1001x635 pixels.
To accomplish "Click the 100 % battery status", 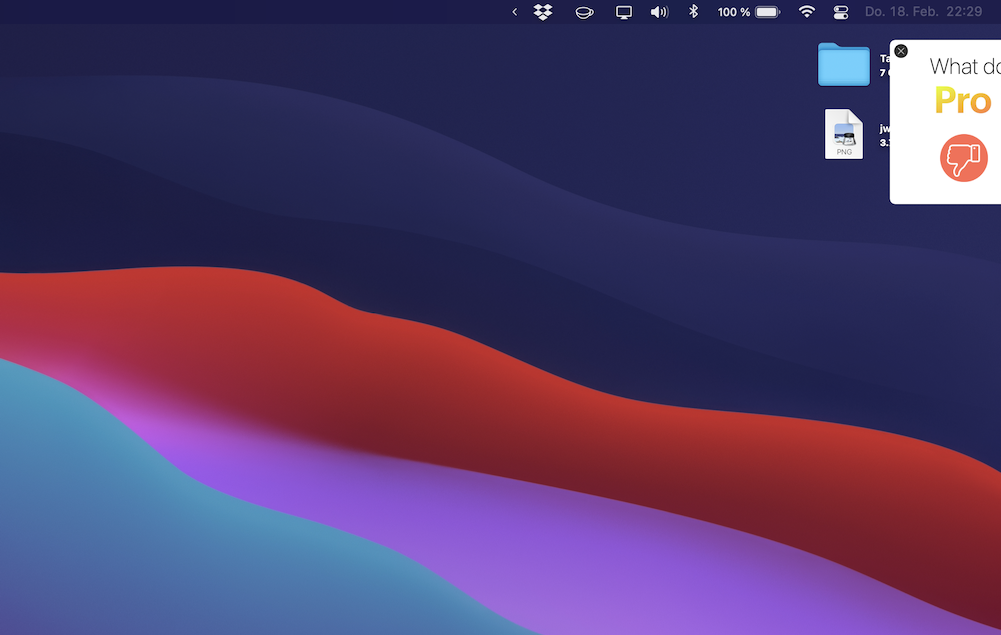I will point(749,12).
